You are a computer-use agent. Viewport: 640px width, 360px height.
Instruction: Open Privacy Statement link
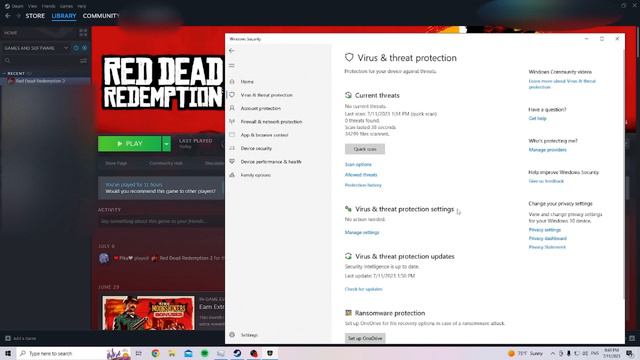547,247
